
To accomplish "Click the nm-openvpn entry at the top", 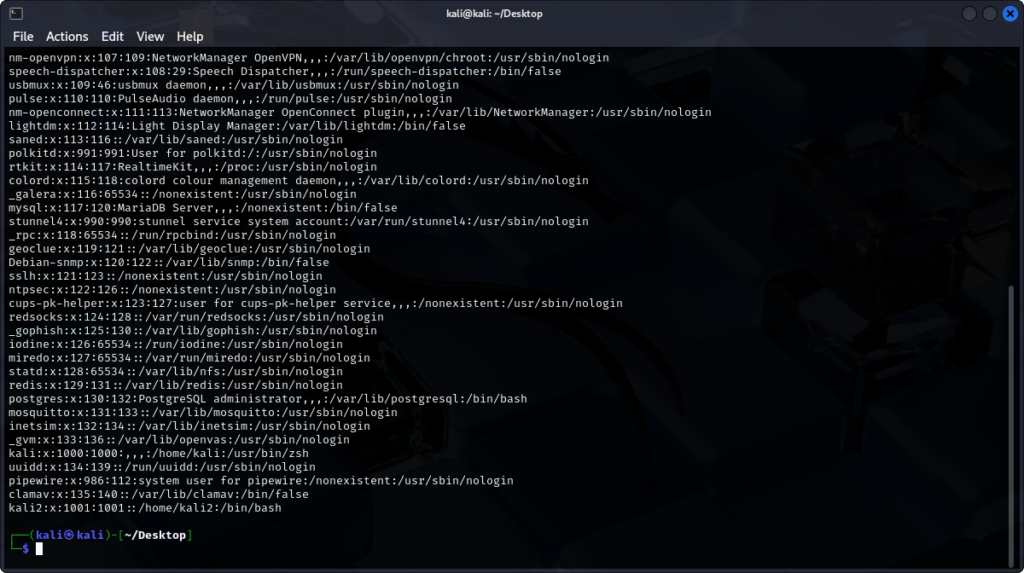I will pyautogui.click(x=308, y=58).
